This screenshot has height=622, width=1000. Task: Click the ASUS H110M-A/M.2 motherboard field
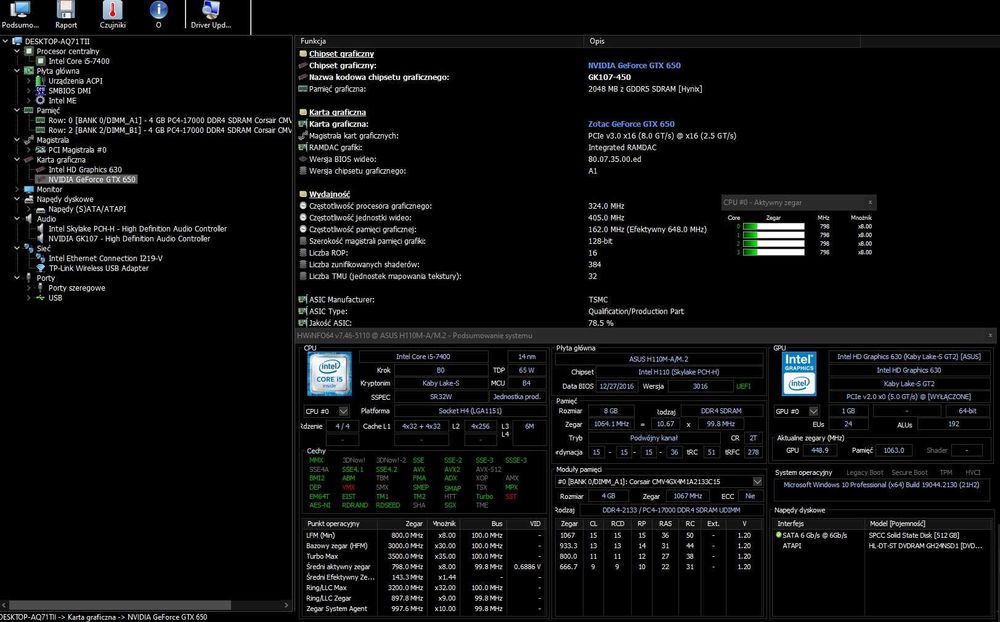[659, 359]
